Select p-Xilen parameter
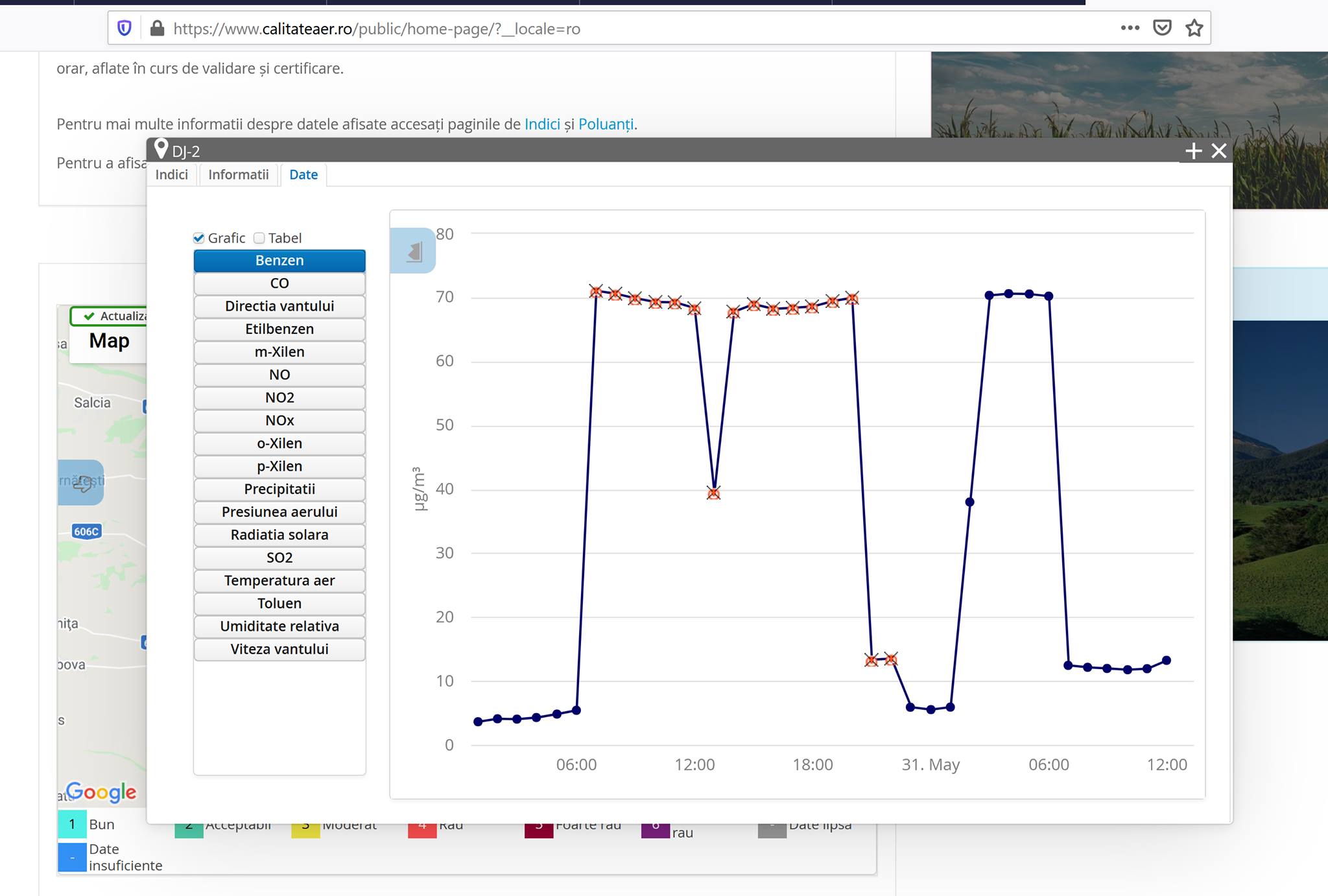The image size is (1328, 896). tap(279, 466)
